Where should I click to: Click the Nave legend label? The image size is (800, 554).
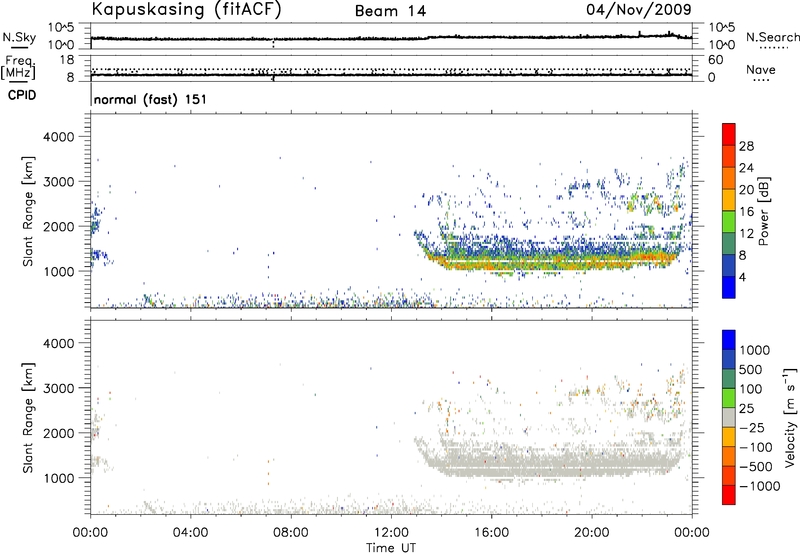pyautogui.click(x=761, y=69)
